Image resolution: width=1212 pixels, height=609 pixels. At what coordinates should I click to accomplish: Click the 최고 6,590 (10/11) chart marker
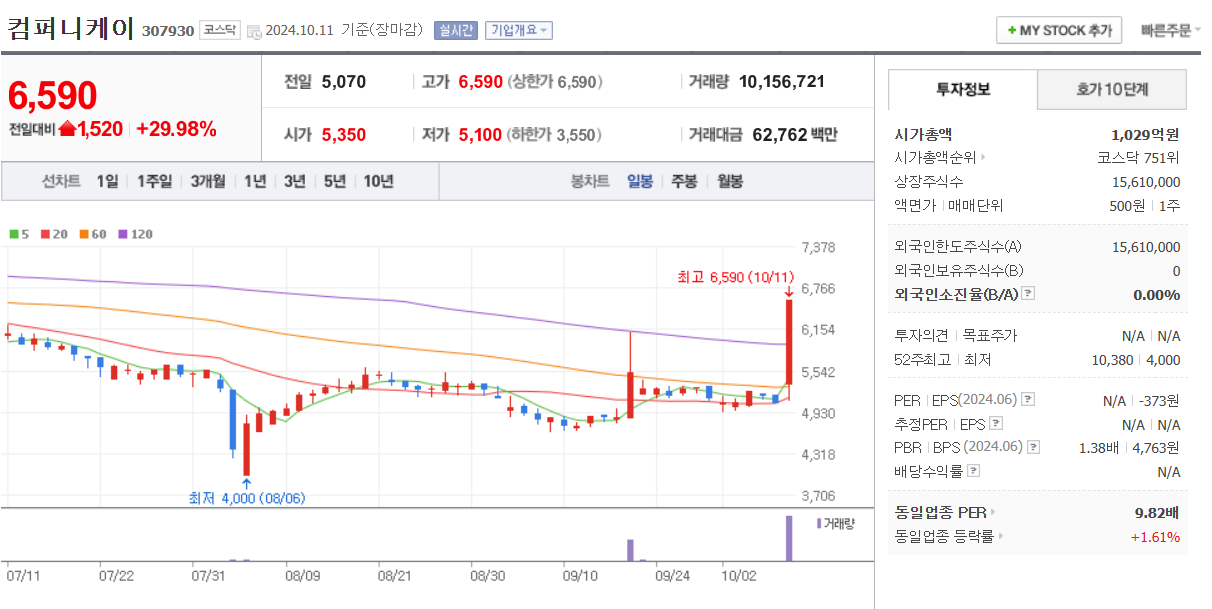[x=735, y=277]
